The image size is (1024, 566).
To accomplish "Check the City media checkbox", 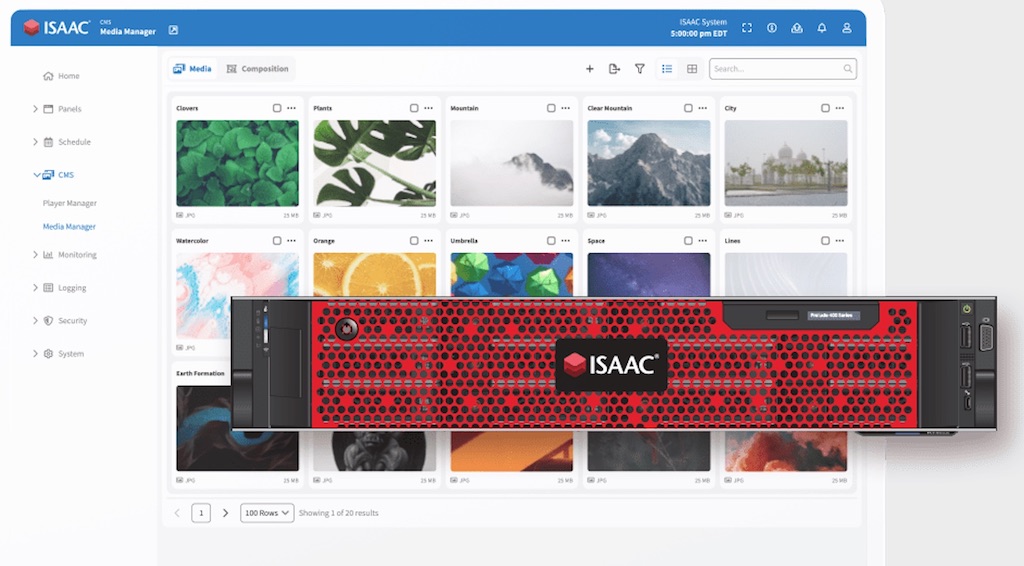I will pos(825,108).
